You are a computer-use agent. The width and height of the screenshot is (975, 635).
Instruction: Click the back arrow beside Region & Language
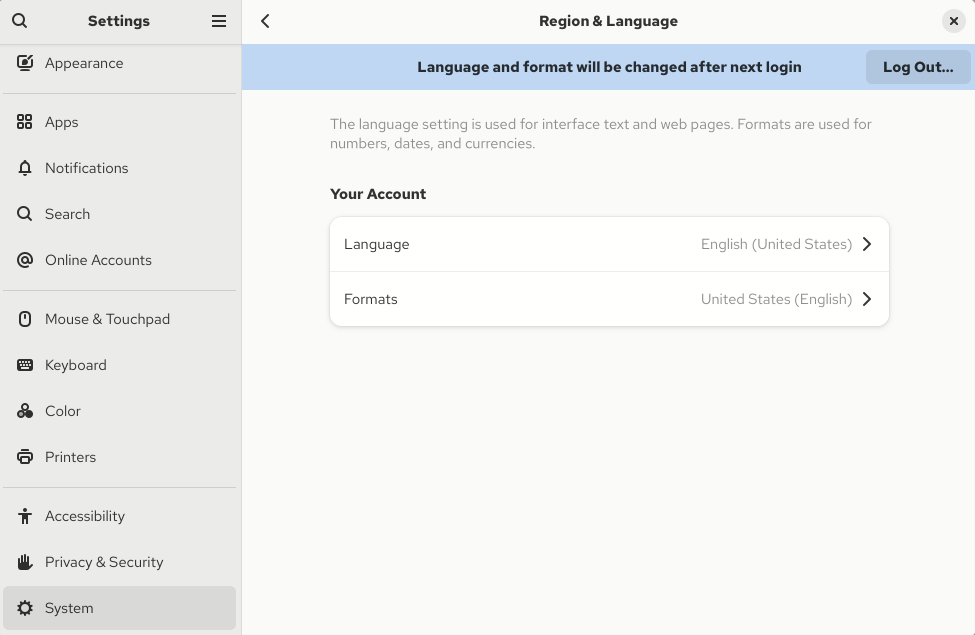pyautogui.click(x=265, y=21)
